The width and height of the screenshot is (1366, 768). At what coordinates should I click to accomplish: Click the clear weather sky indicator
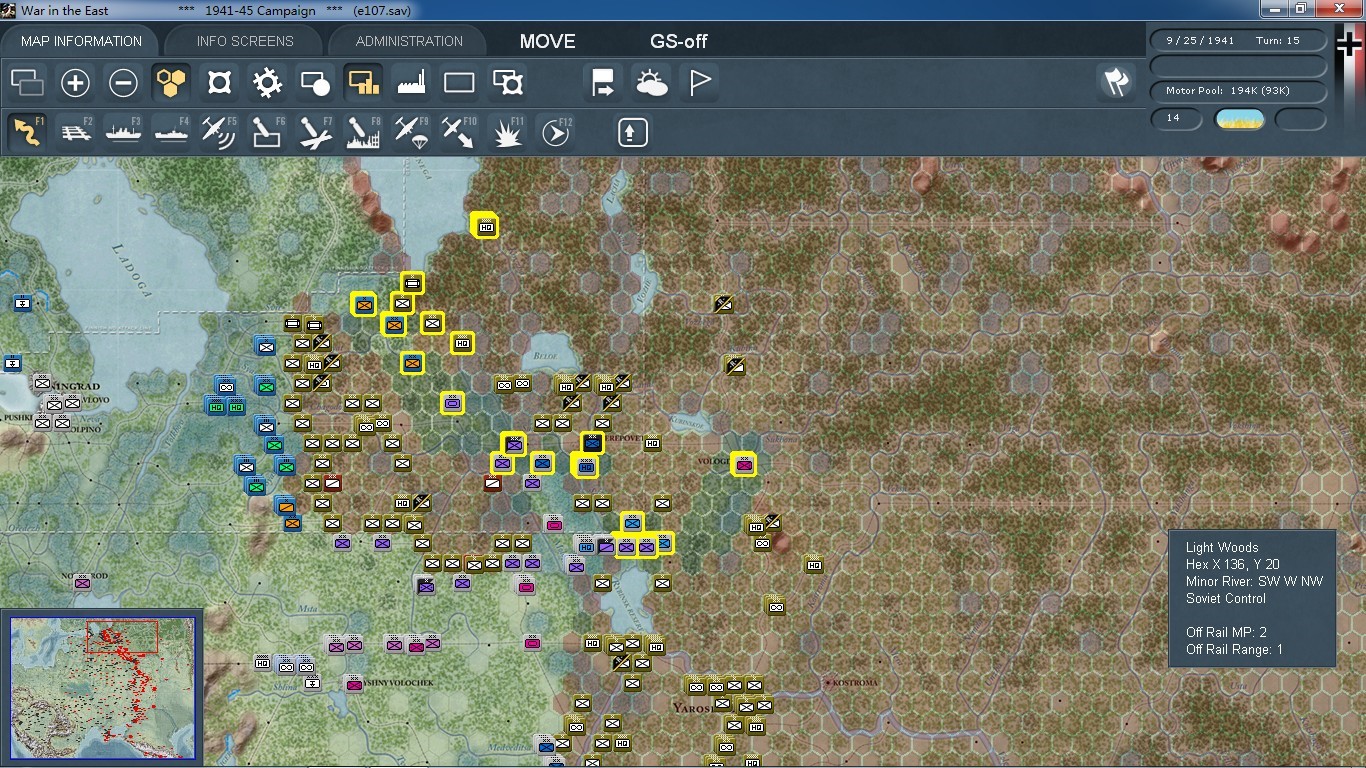coord(1239,119)
